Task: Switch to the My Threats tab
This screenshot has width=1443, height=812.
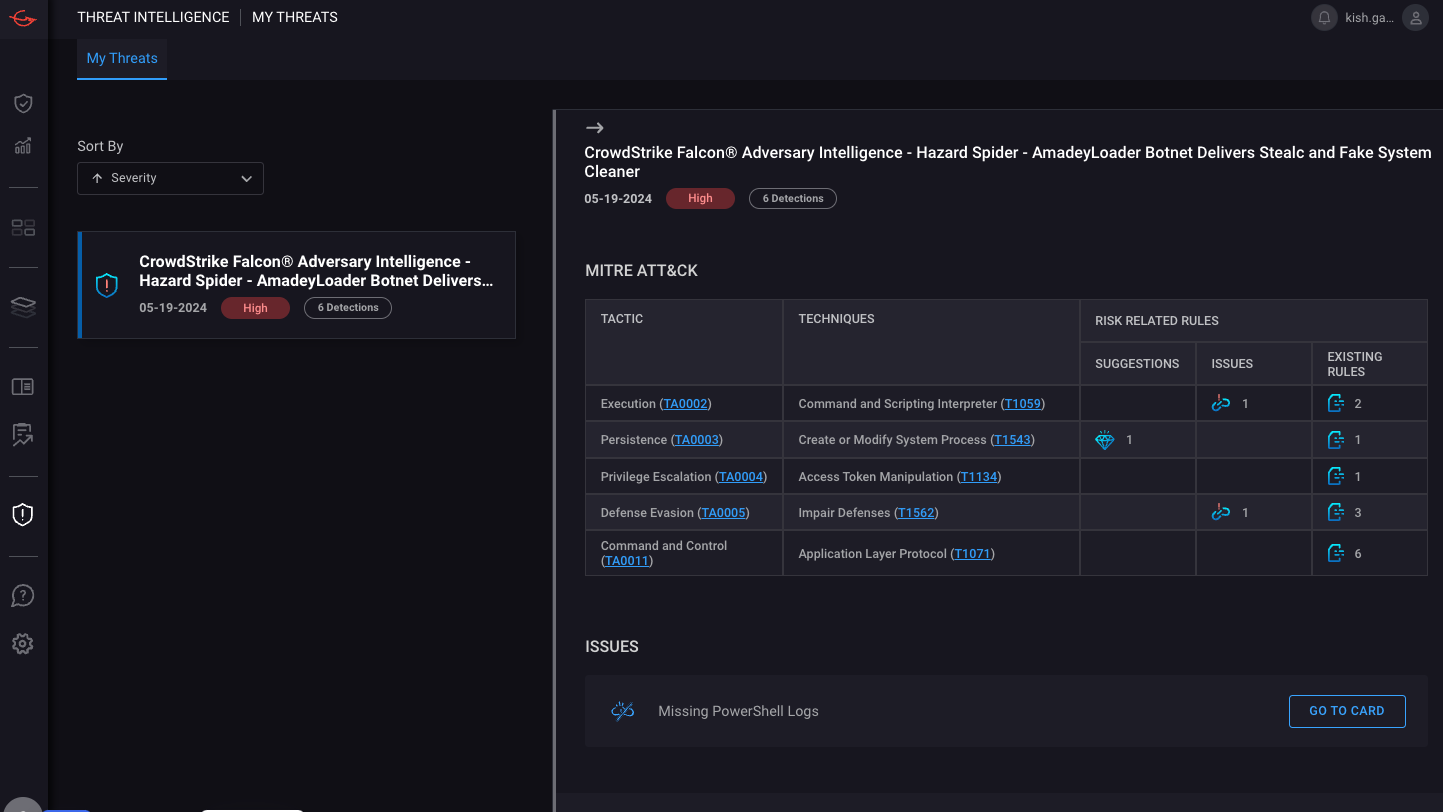Action: pyautogui.click(x=122, y=58)
